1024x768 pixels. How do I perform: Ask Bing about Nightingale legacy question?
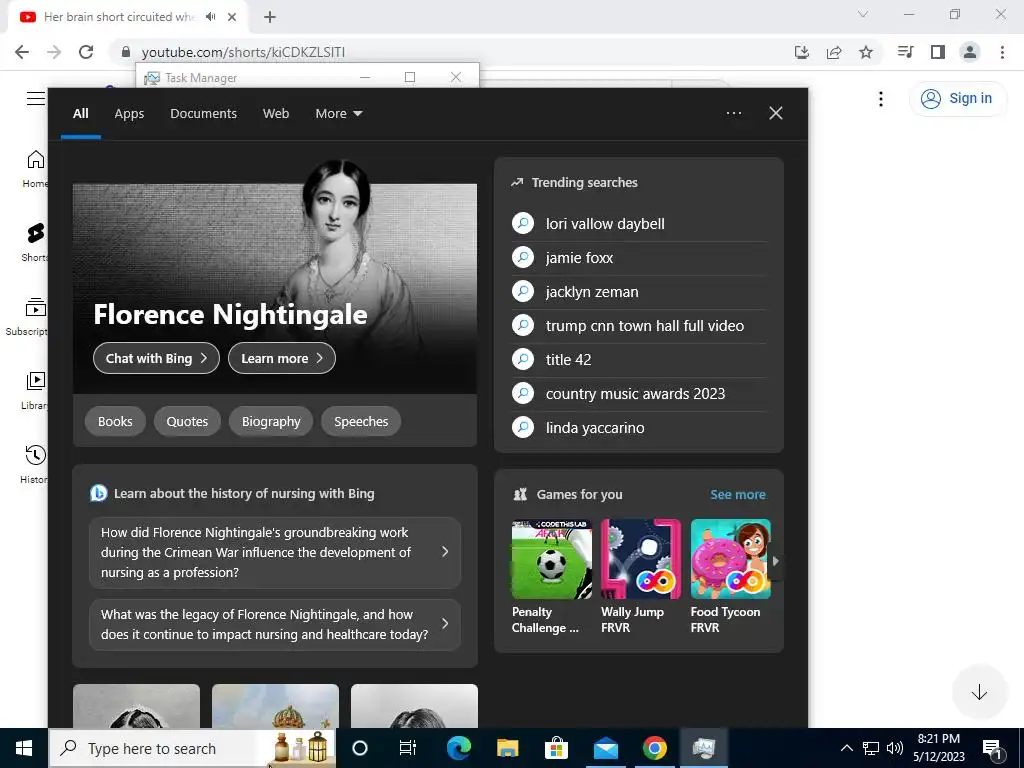275,624
